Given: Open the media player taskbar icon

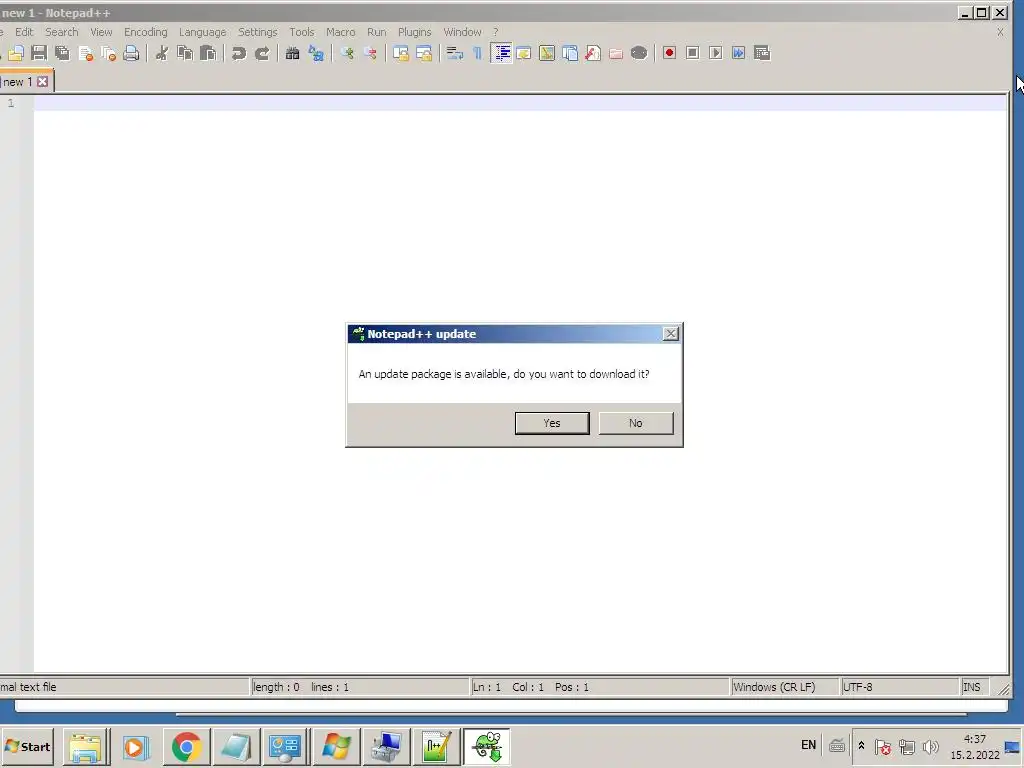Looking at the screenshot, I should (x=136, y=746).
